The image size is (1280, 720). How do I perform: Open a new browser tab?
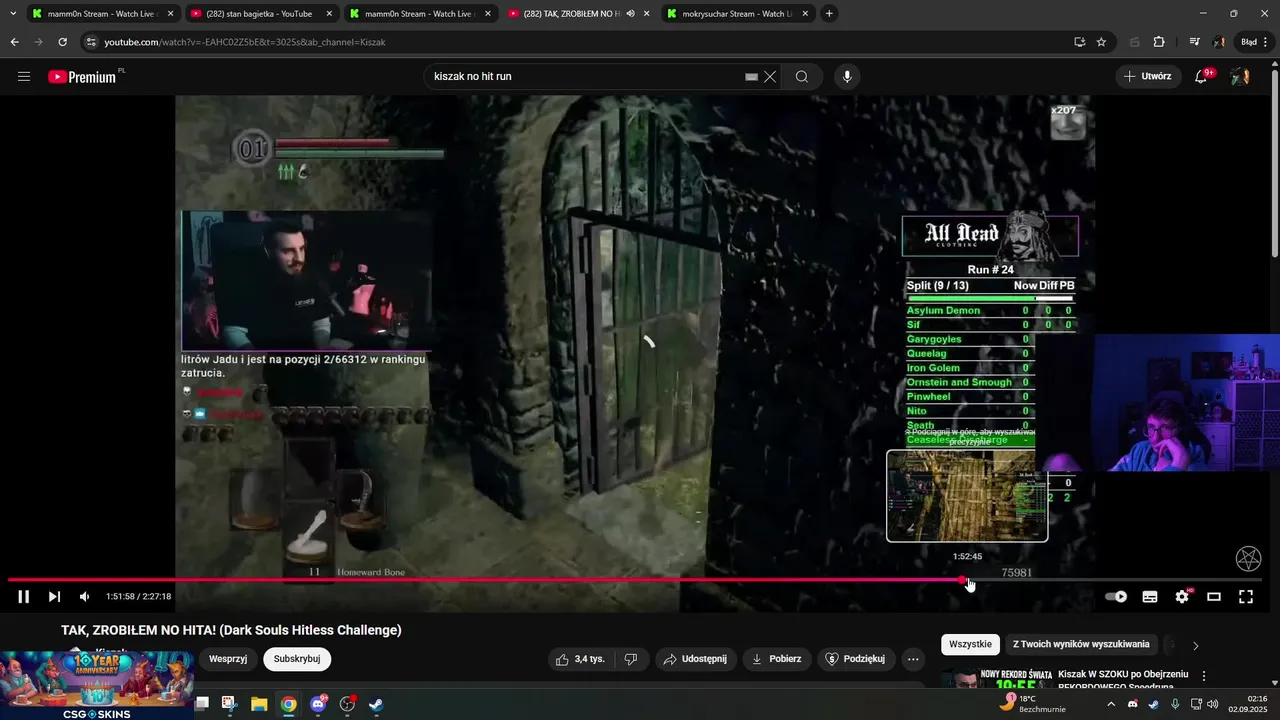pos(829,14)
